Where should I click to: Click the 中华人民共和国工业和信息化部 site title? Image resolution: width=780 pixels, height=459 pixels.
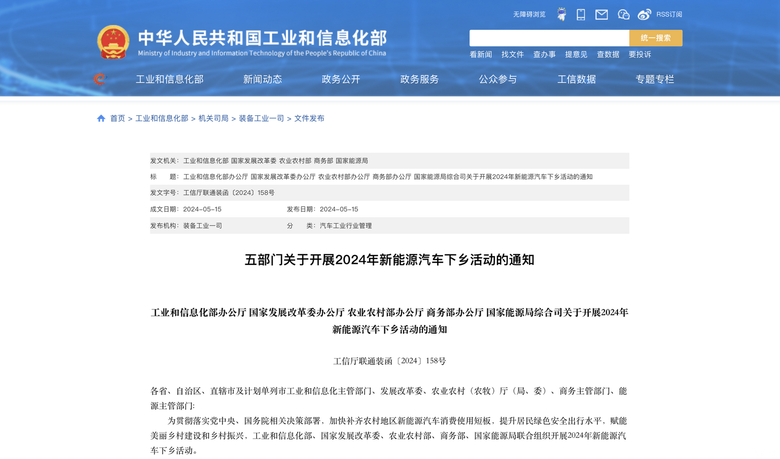[262, 38]
